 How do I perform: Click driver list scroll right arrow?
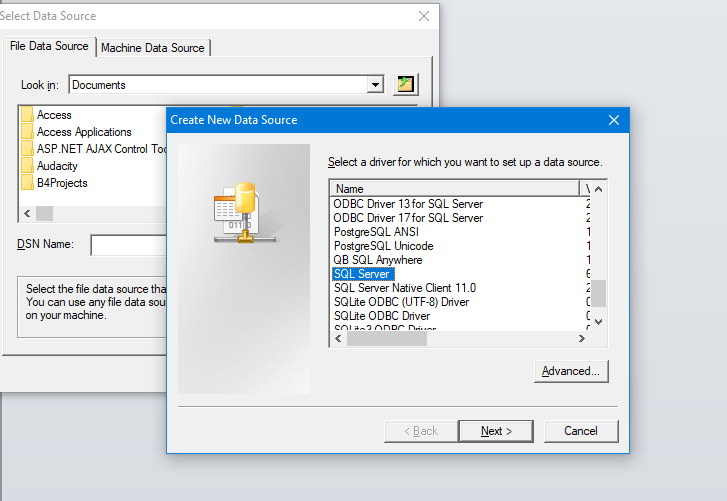582,339
